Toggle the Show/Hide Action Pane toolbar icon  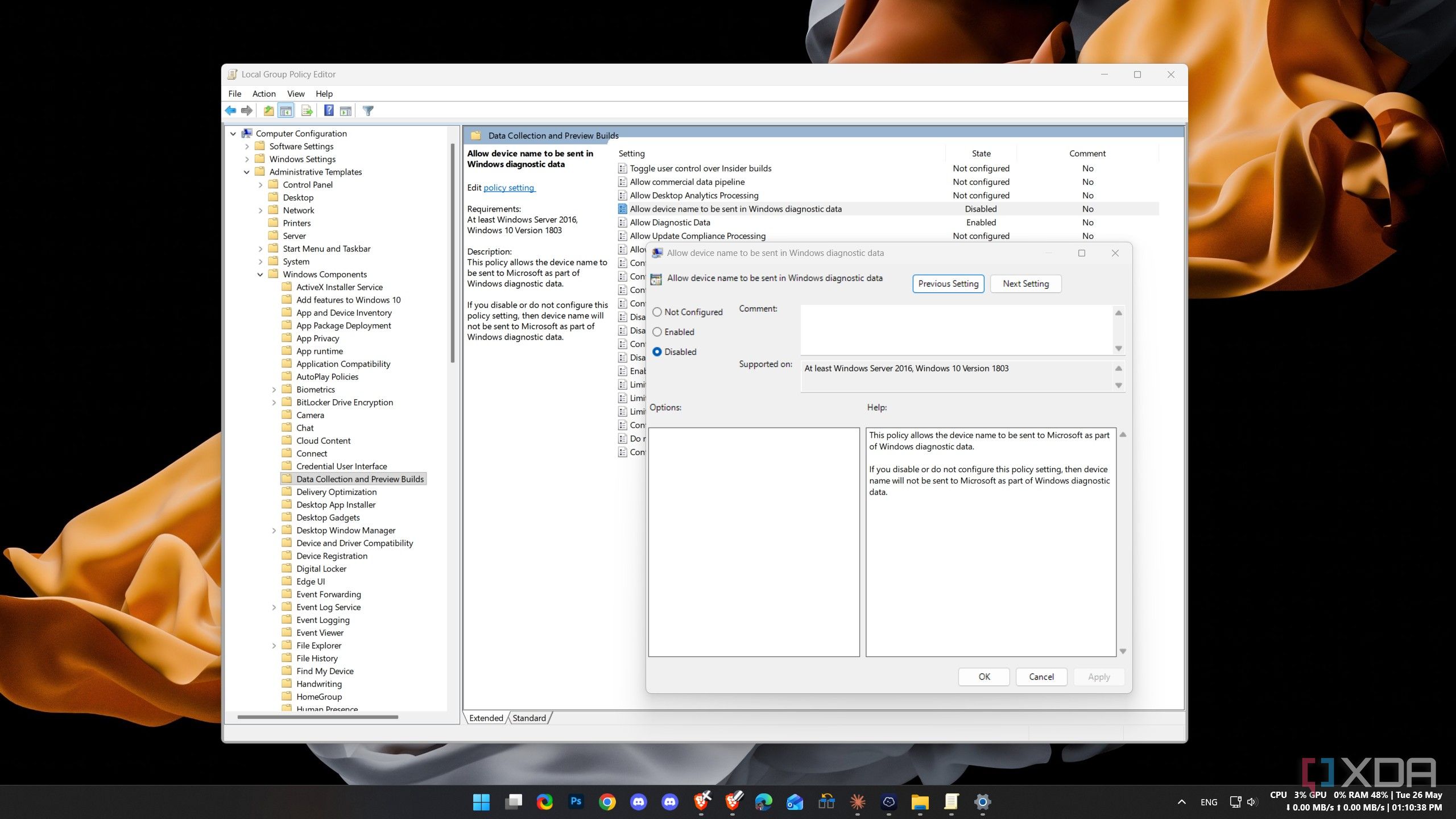pyautogui.click(x=346, y=110)
